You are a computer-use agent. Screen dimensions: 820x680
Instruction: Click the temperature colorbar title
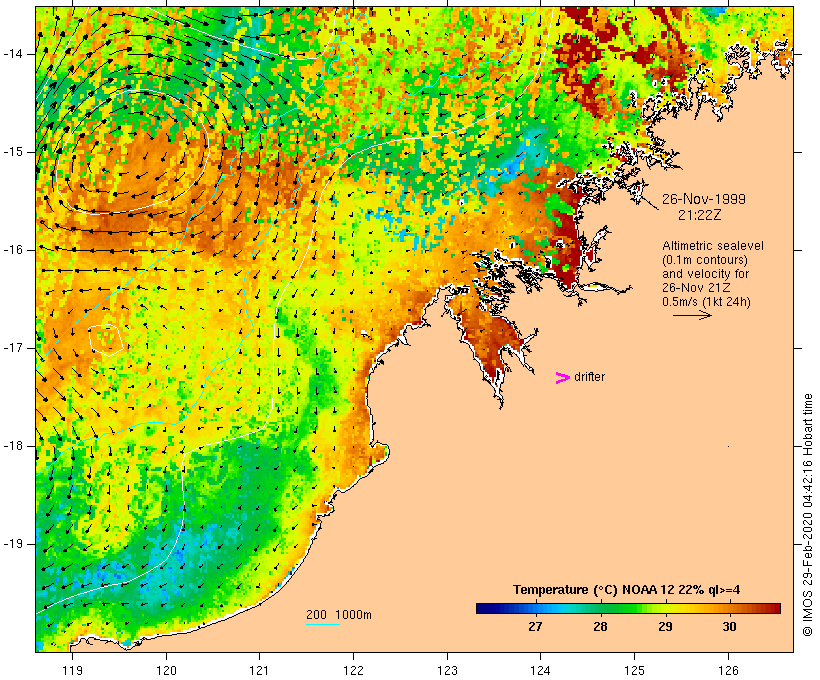627,590
